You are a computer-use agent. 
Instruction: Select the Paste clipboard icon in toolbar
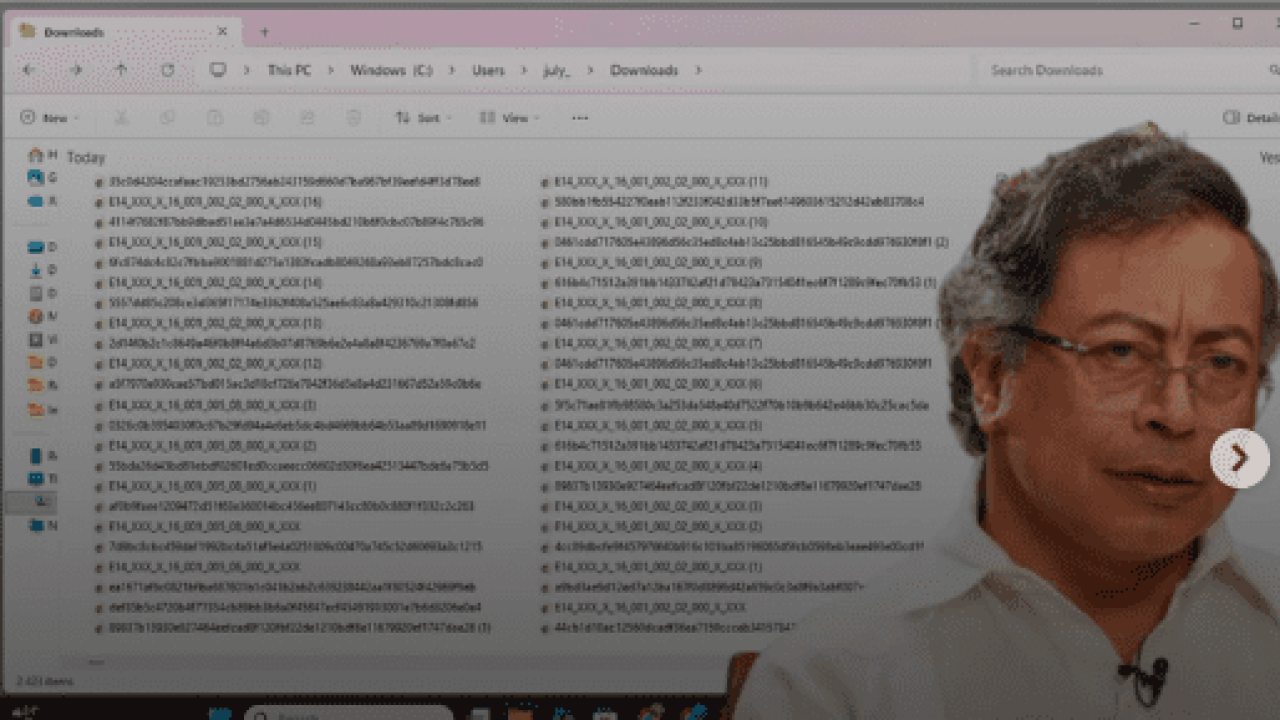tap(214, 118)
